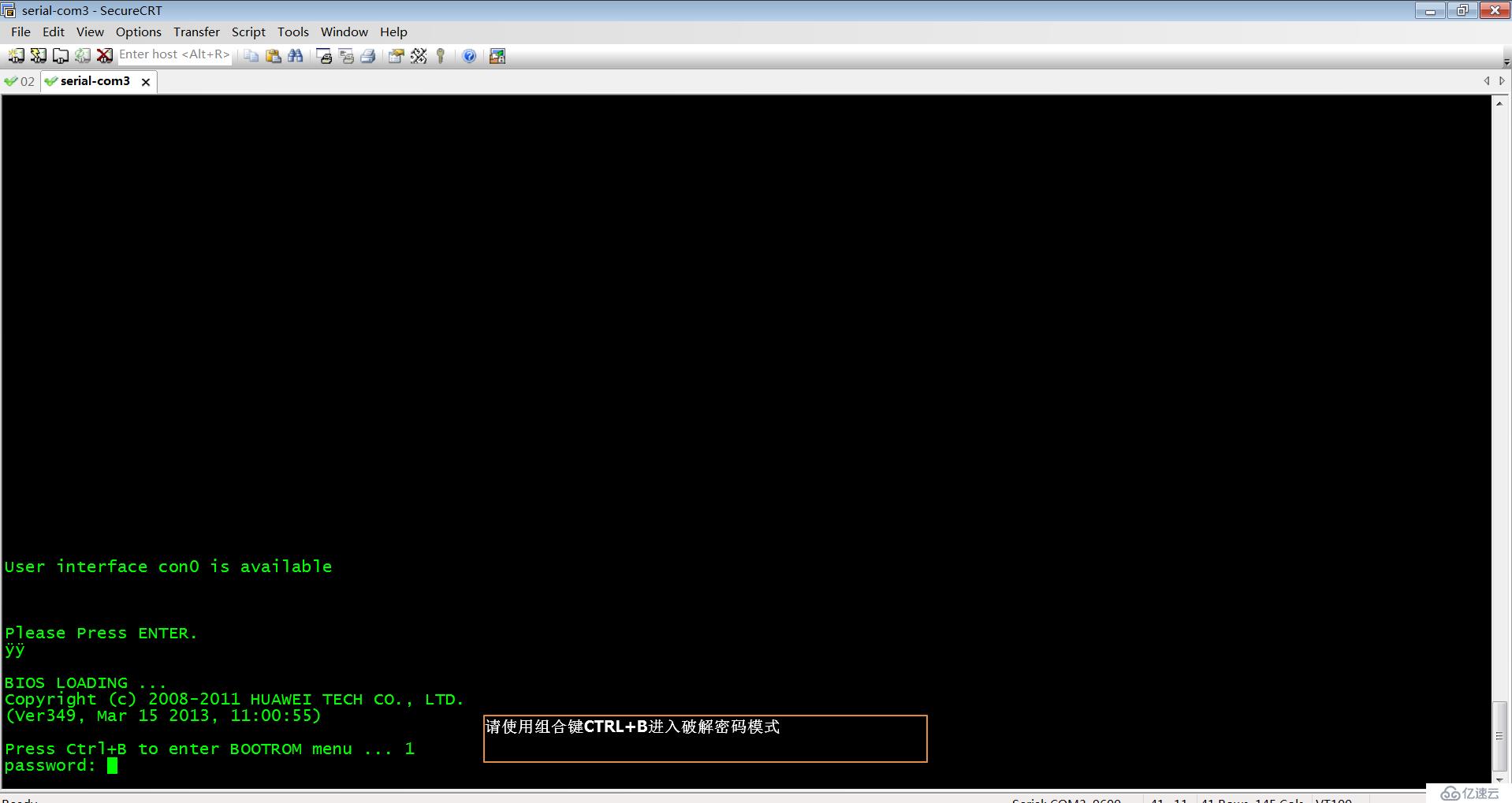Click the Connect toolbar icon

click(16, 55)
